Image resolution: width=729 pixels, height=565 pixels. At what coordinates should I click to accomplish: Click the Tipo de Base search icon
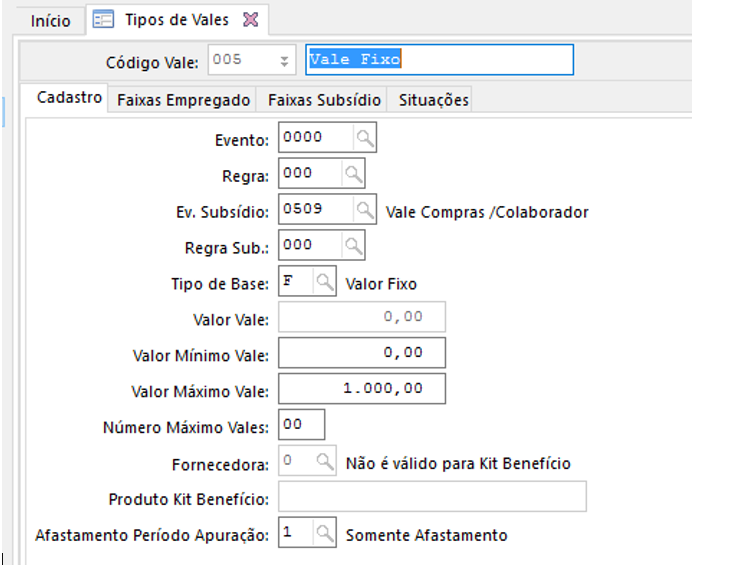coord(325,283)
